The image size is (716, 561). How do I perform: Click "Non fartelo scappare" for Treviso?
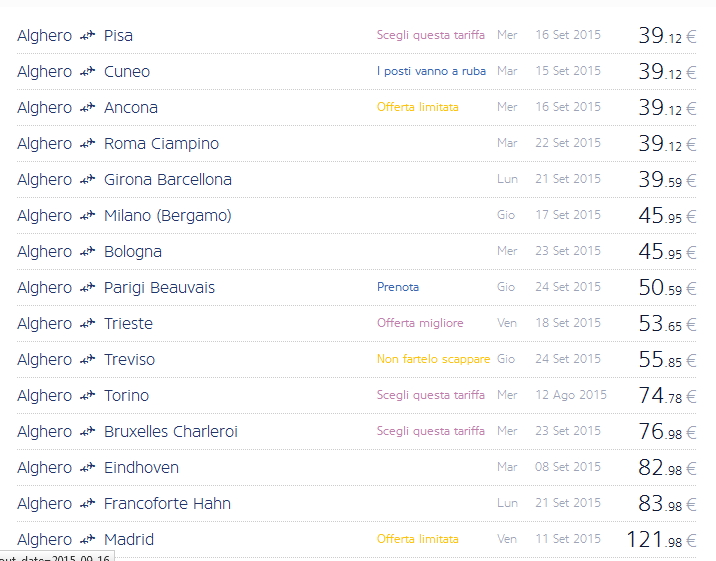click(x=433, y=359)
